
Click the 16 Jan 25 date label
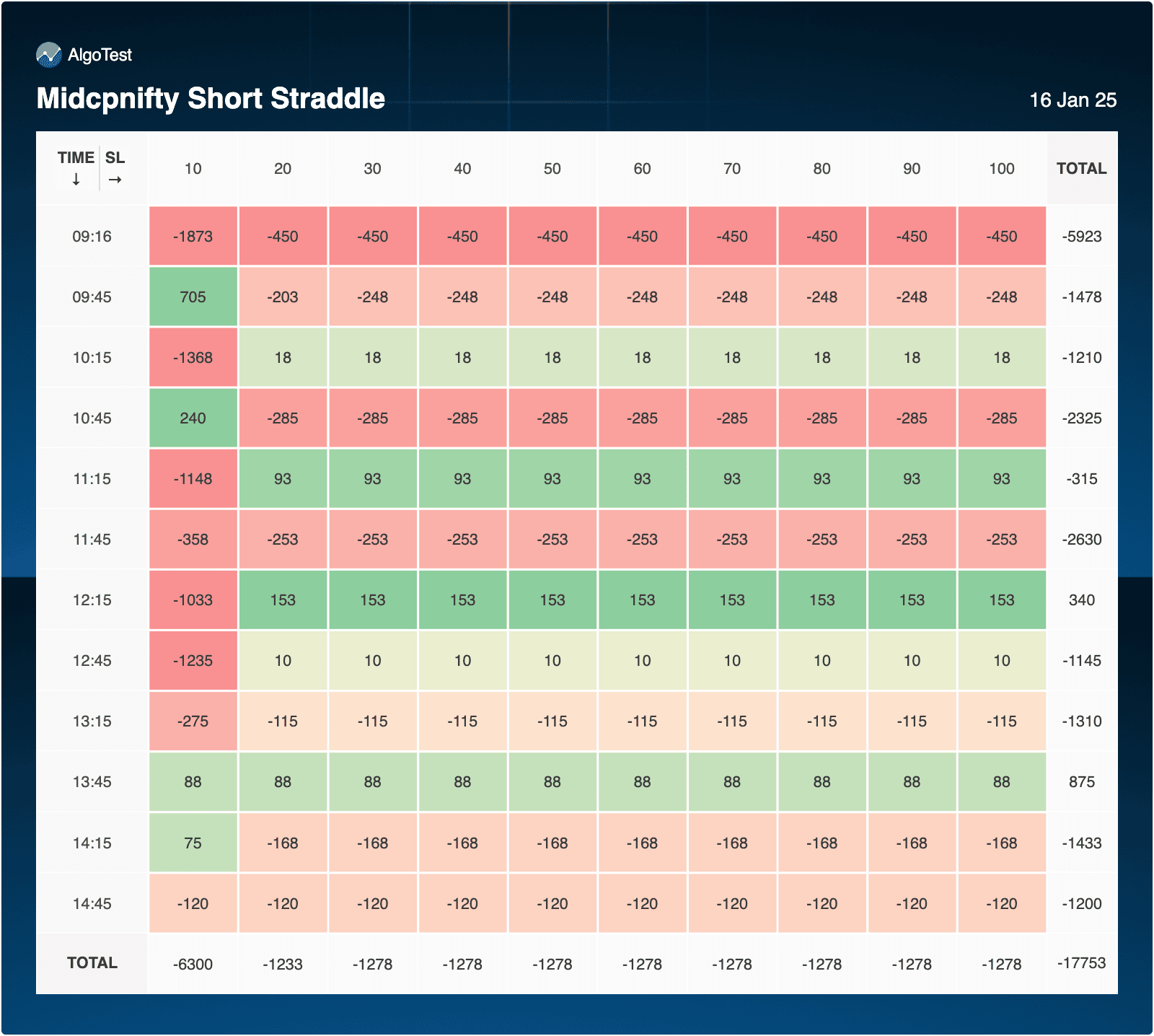click(1072, 100)
